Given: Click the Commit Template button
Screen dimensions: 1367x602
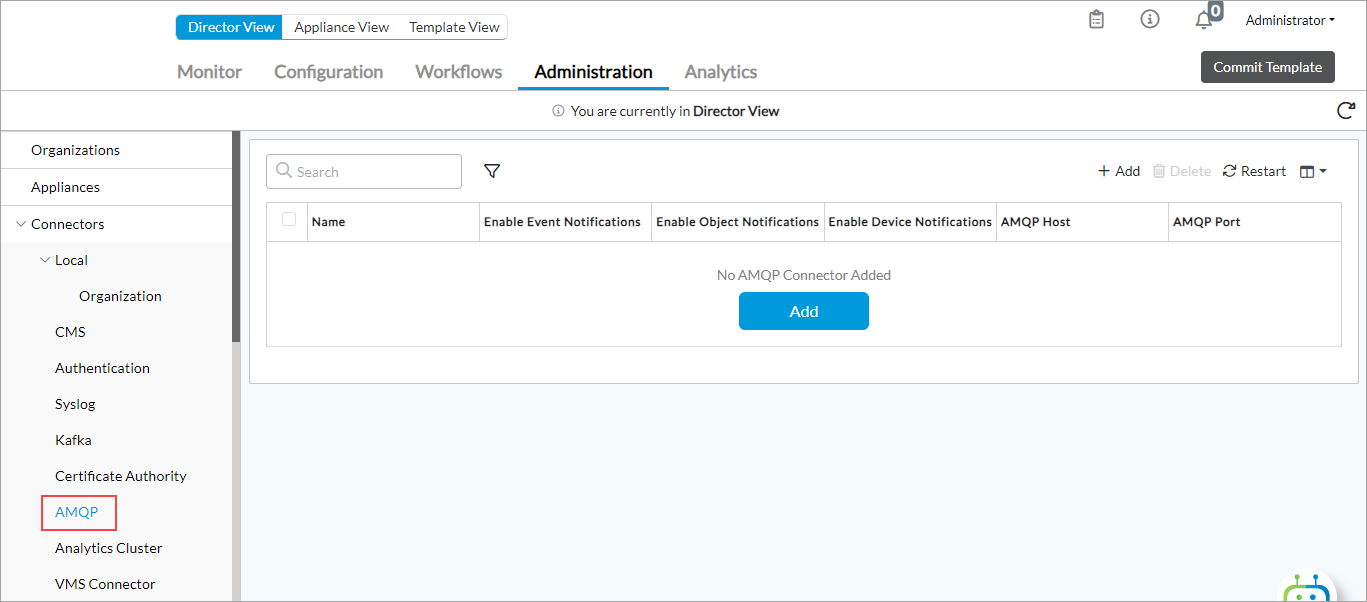Looking at the screenshot, I should [x=1267, y=67].
